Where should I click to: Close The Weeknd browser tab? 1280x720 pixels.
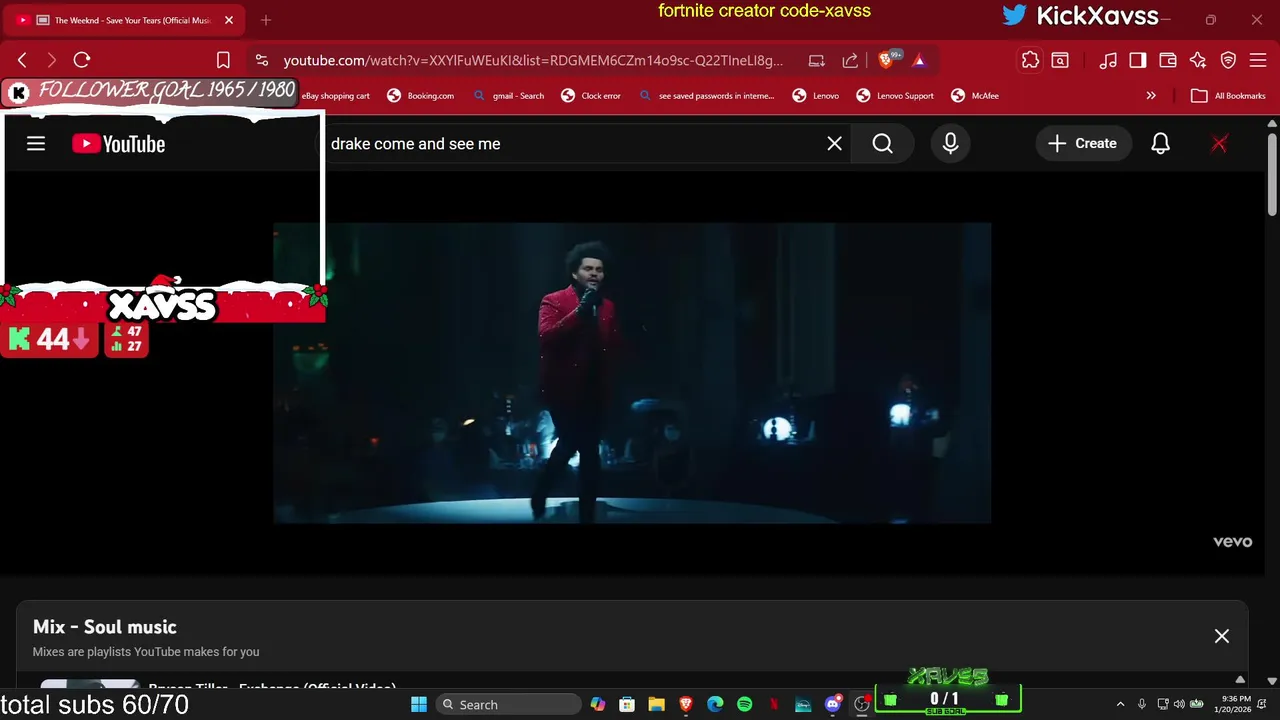point(228,20)
